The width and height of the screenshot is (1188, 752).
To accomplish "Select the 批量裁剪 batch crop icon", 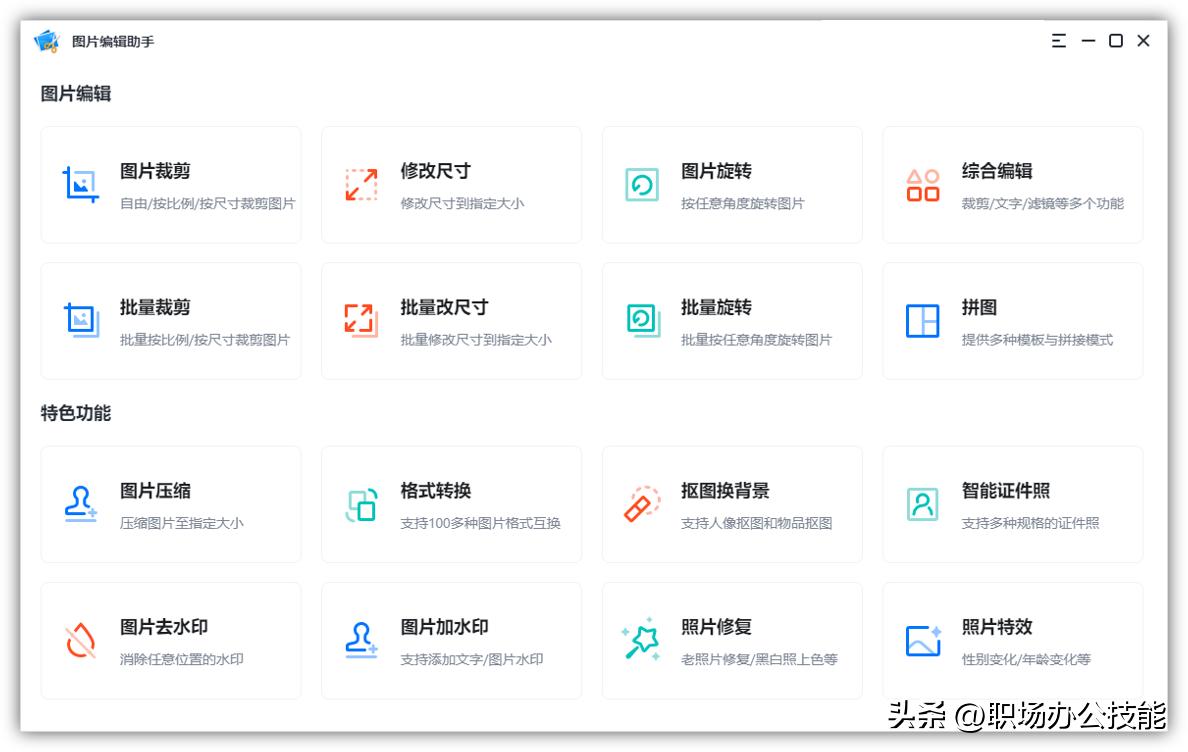I will point(81,320).
